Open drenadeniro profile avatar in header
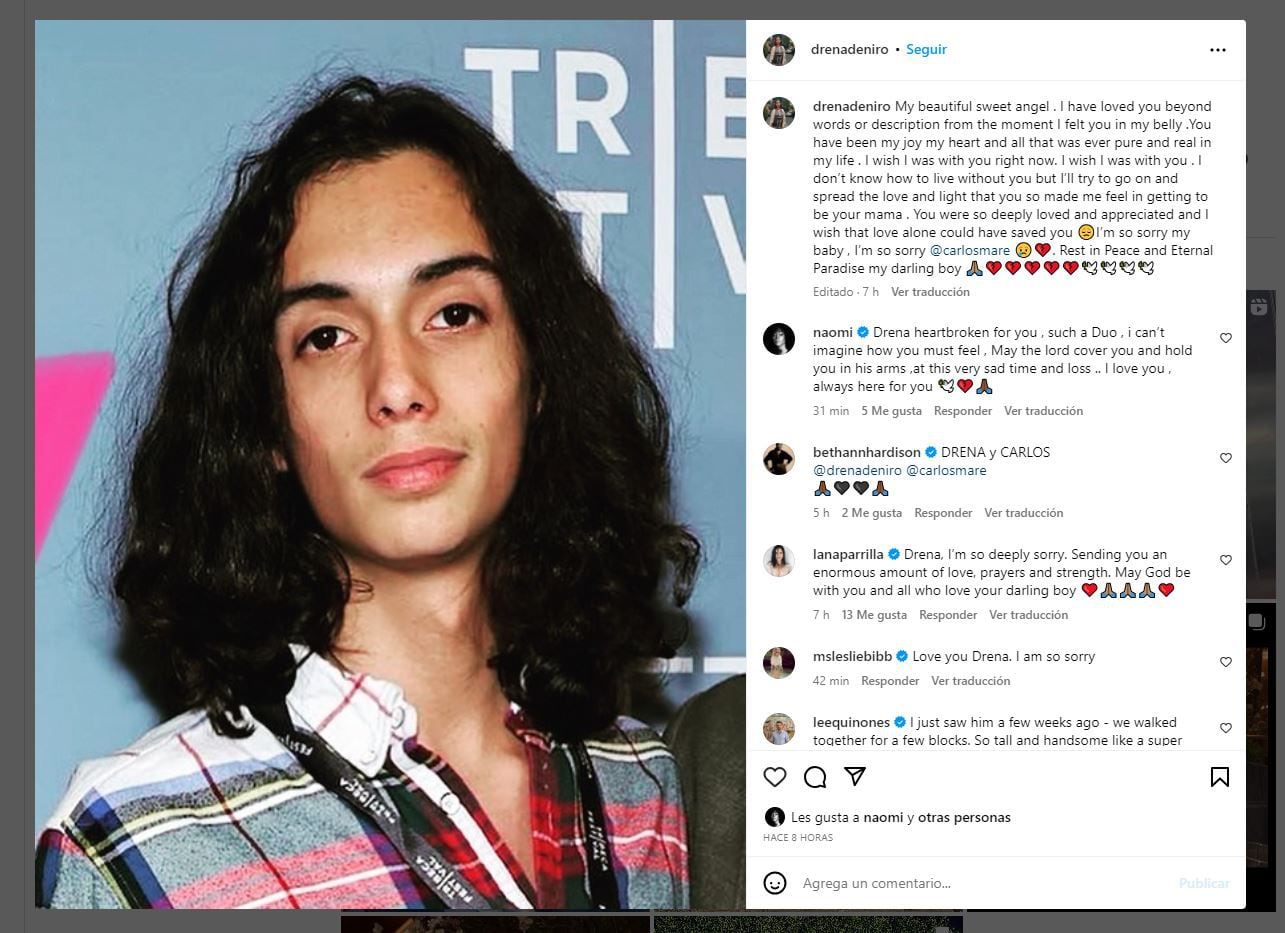This screenshot has width=1285, height=933. click(779, 49)
